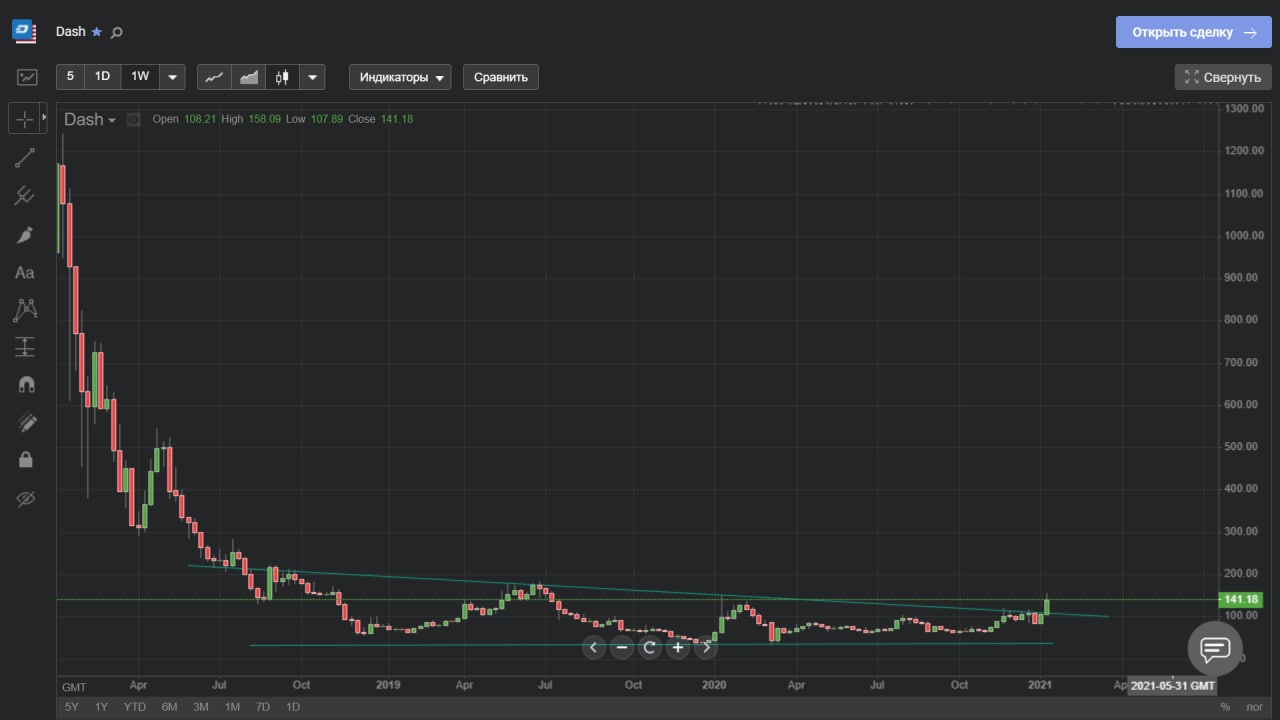This screenshot has height=720, width=1280.
Task: Select the trend line drawing tool
Action: point(25,157)
